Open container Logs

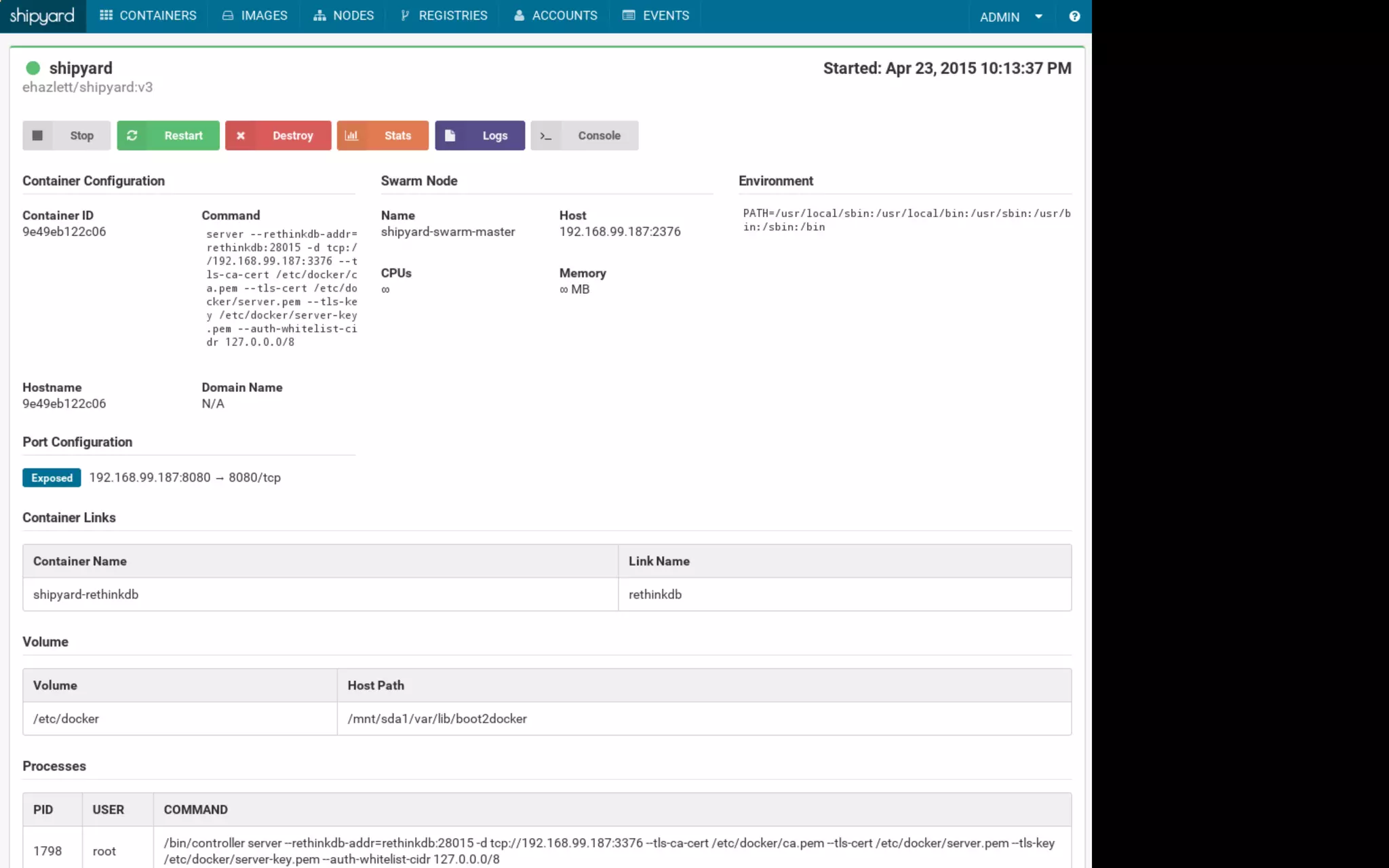point(480,136)
